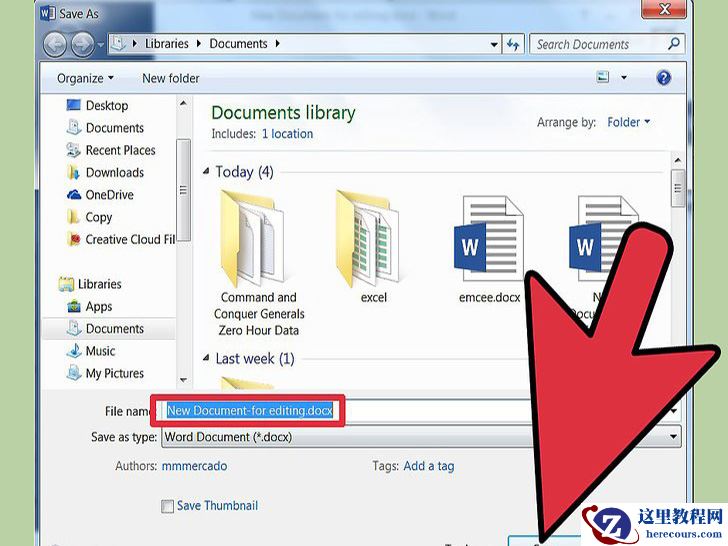Close the Save As dialog

[664, 9]
